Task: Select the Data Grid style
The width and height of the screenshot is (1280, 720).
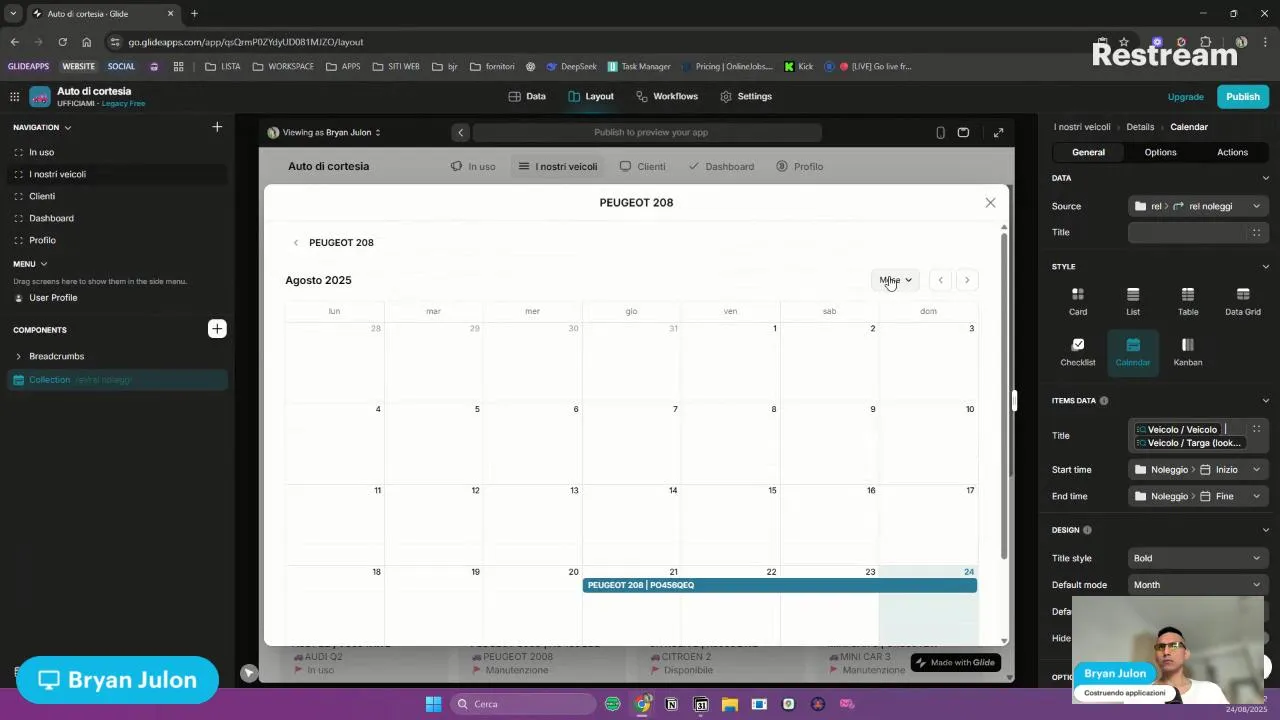Action: tap(1243, 302)
